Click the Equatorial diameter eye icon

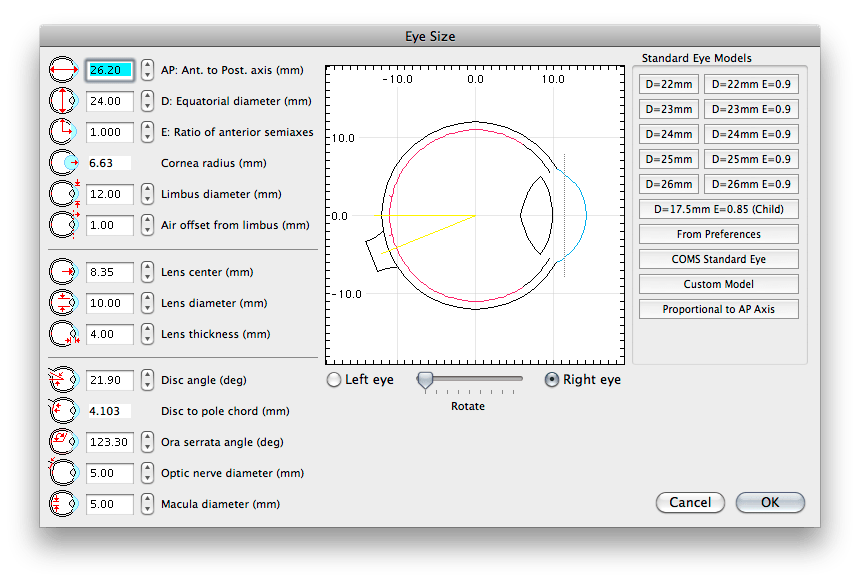[x=64, y=101]
